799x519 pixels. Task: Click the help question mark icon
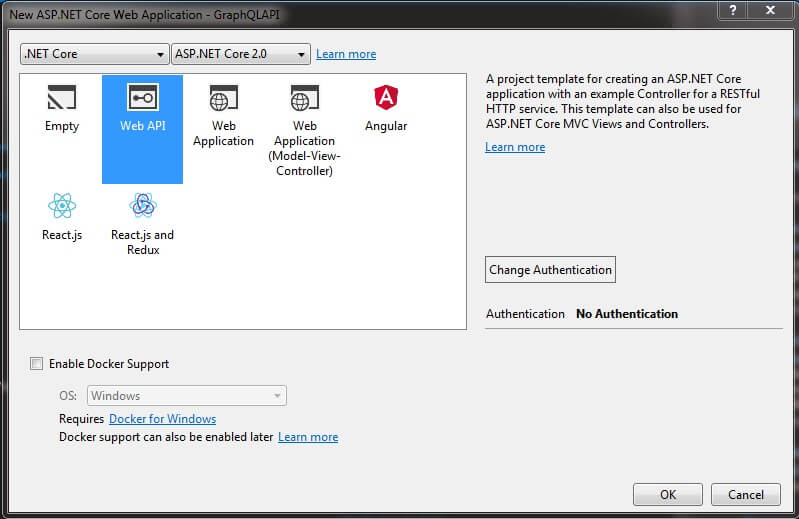click(x=733, y=9)
